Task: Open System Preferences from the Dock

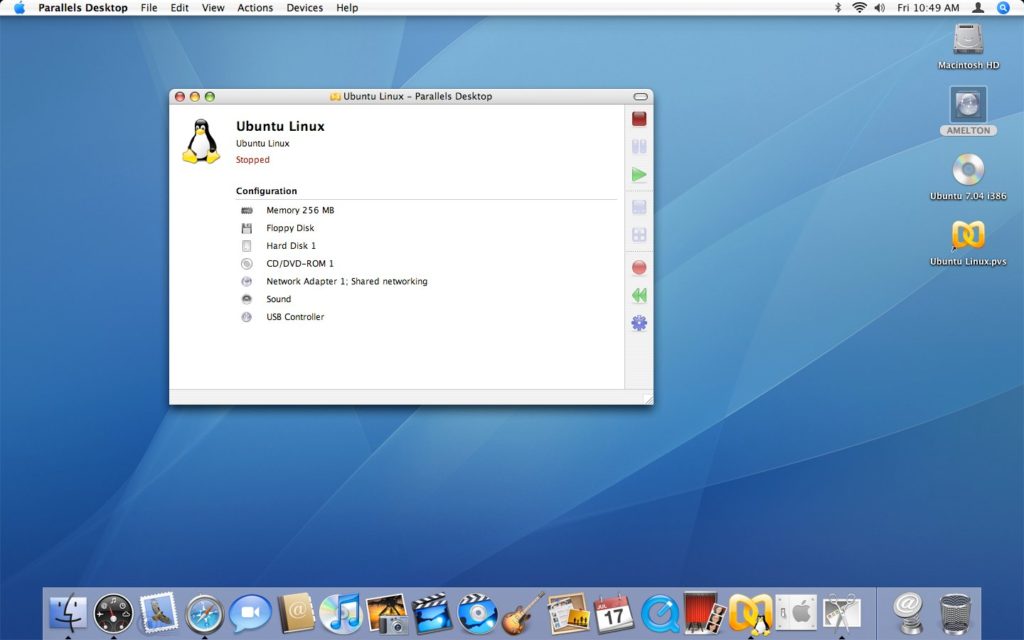Action: [796, 613]
